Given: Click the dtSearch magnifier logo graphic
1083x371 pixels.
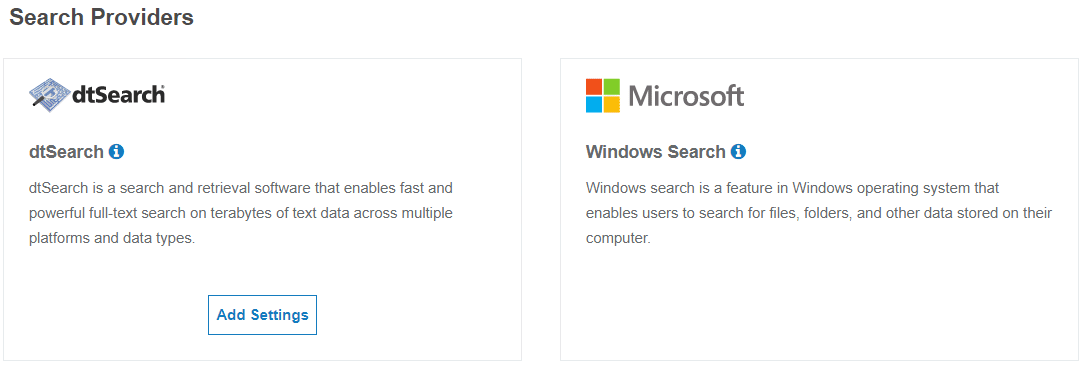Looking at the screenshot, I should click(50, 95).
